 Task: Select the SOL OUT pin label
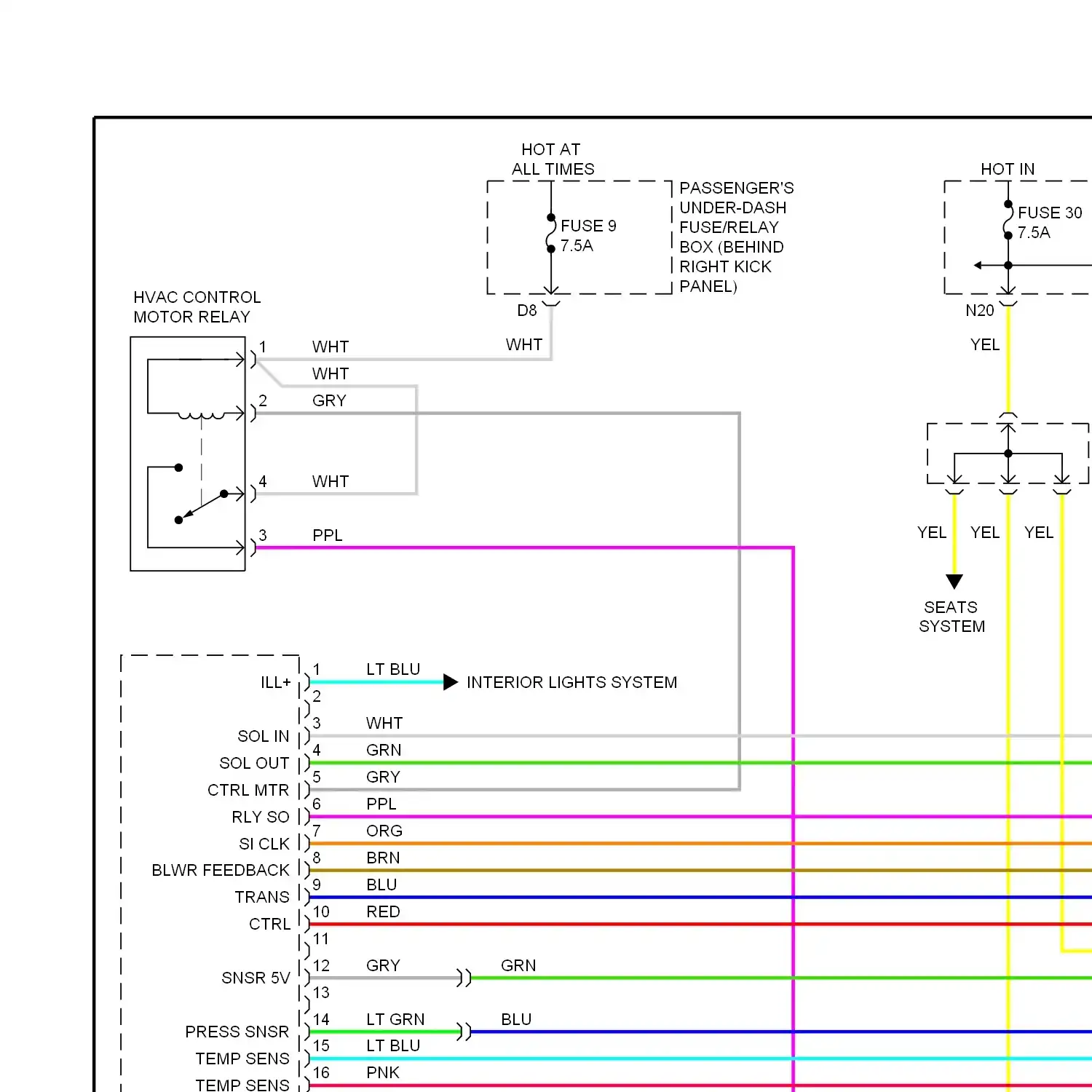click(x=254, y=764)
